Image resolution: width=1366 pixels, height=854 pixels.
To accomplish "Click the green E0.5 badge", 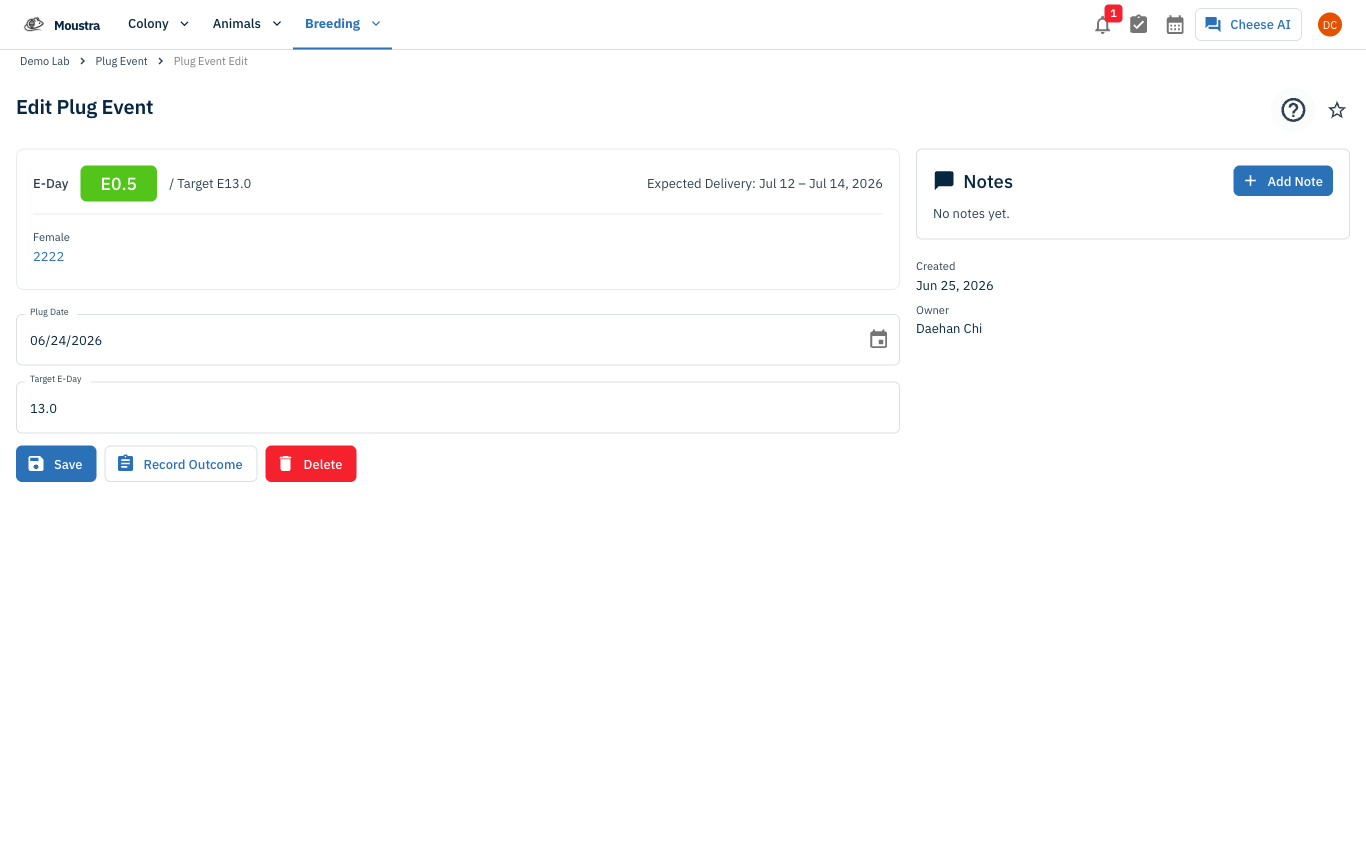I will point(119,184).
